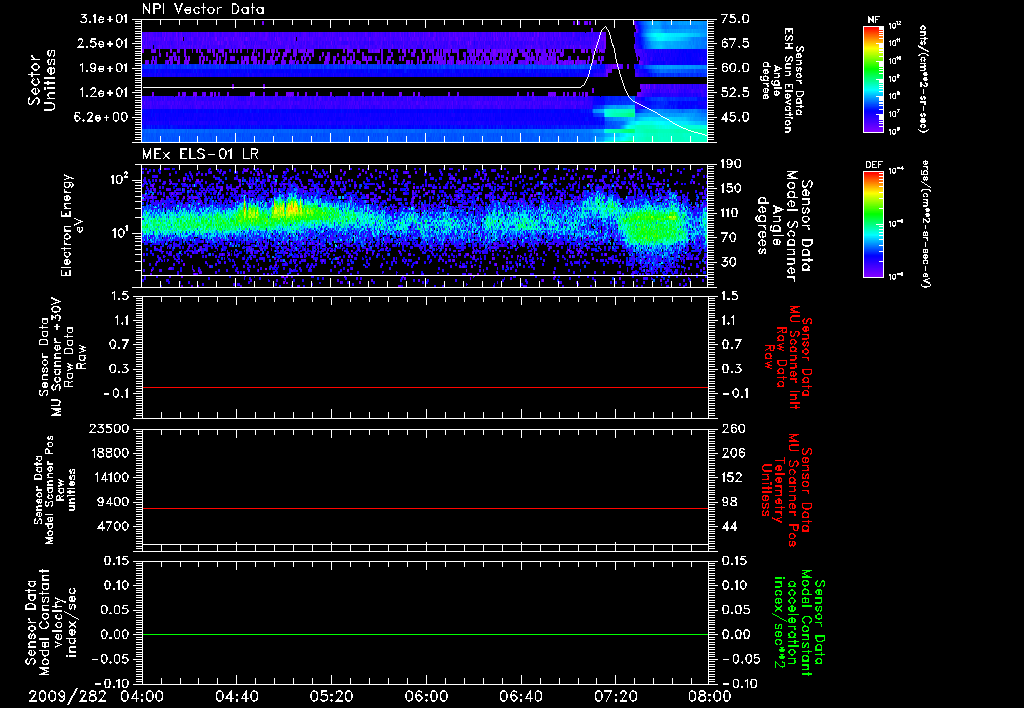Click the DEF energy flux color bar
The width and height of the screenshot is (1024, 708).
click(x=874, y=224)
